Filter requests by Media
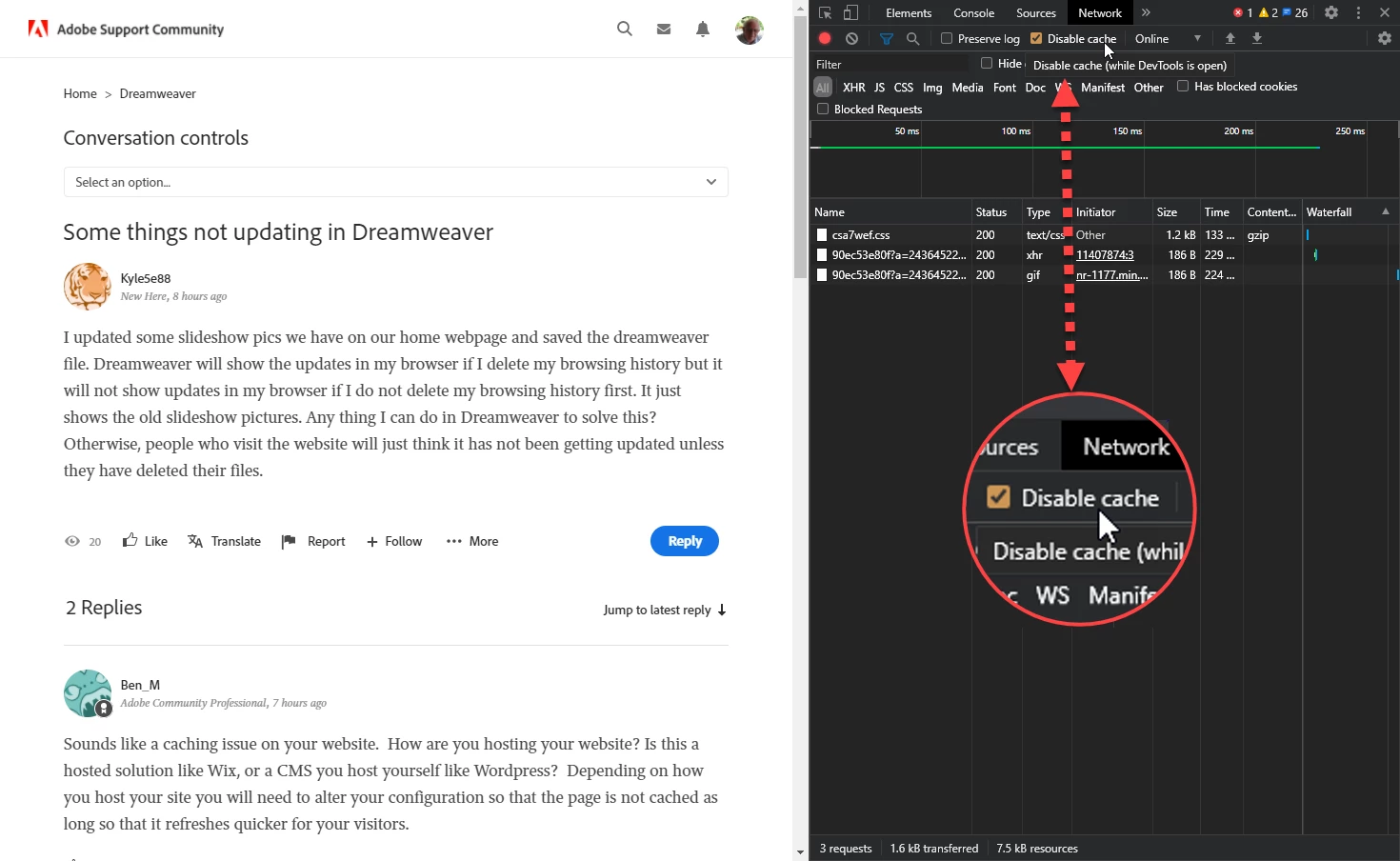This screenshot has height=861, width=1400. coord(968,87)
